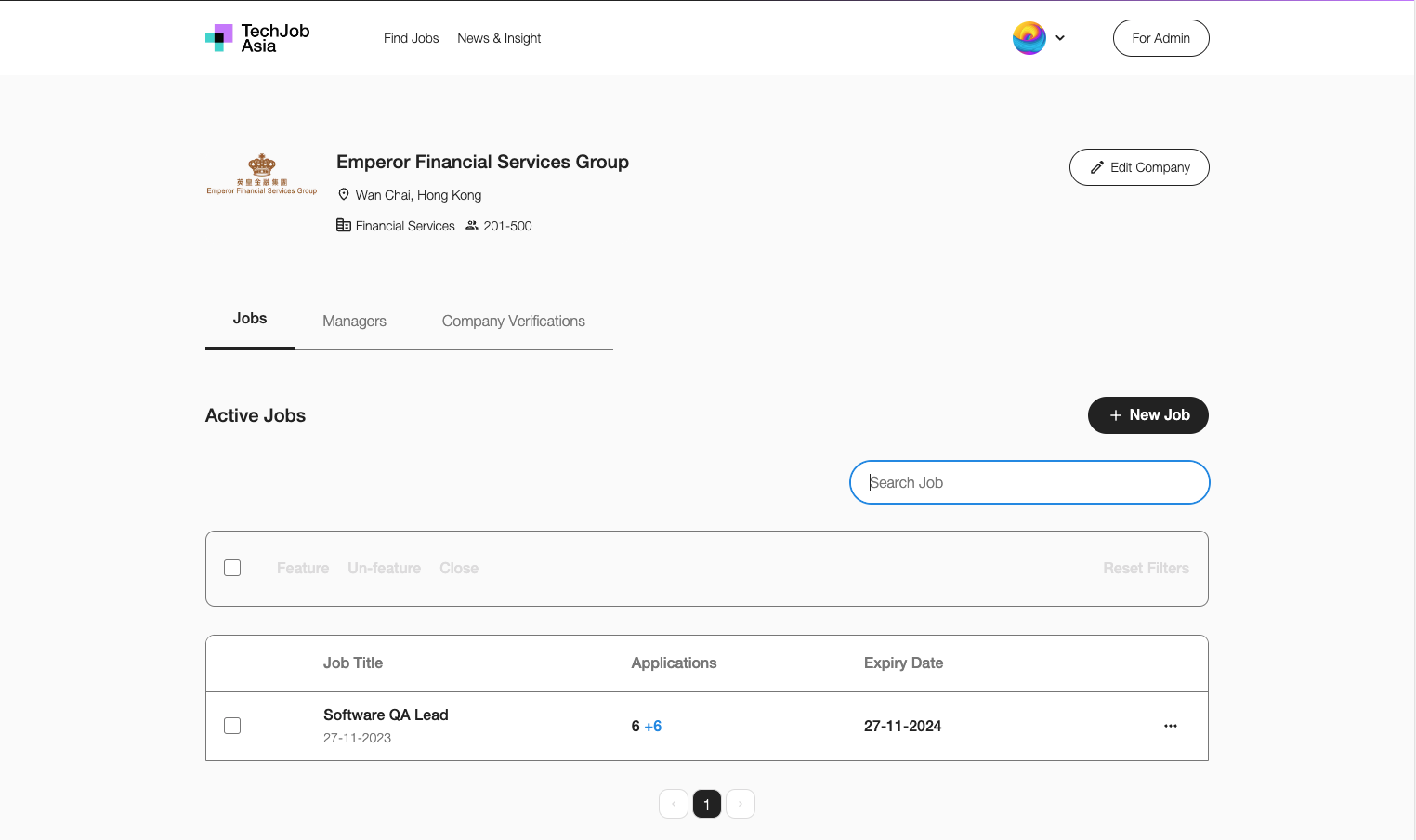Create a job with New Job button
This screenshot has width=1416, height=840.
(x=1148, y=415)
